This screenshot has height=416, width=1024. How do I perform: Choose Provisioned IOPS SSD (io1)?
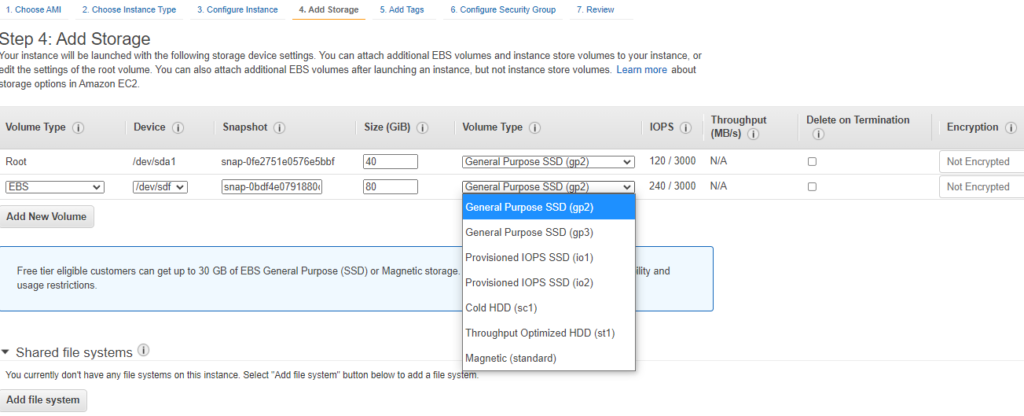[x=549, y=257]
